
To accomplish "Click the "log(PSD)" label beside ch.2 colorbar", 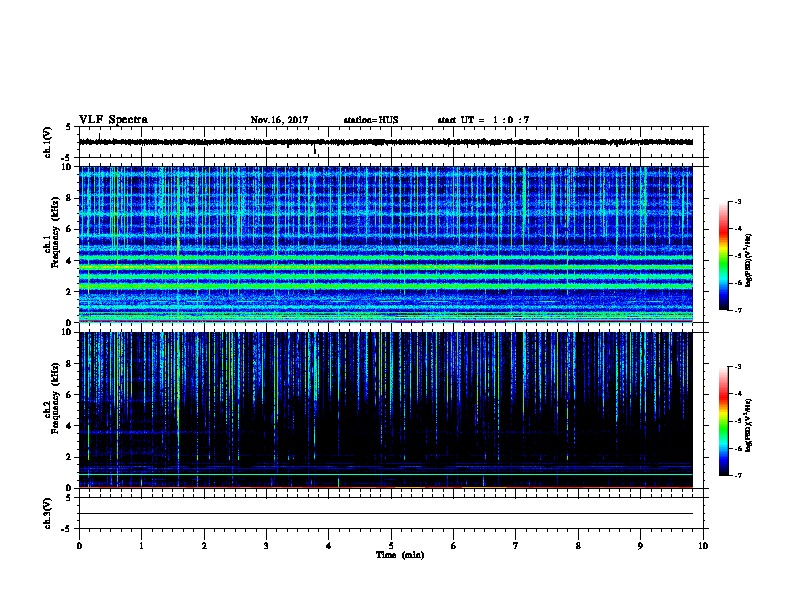I will click(x=749, y=425).
